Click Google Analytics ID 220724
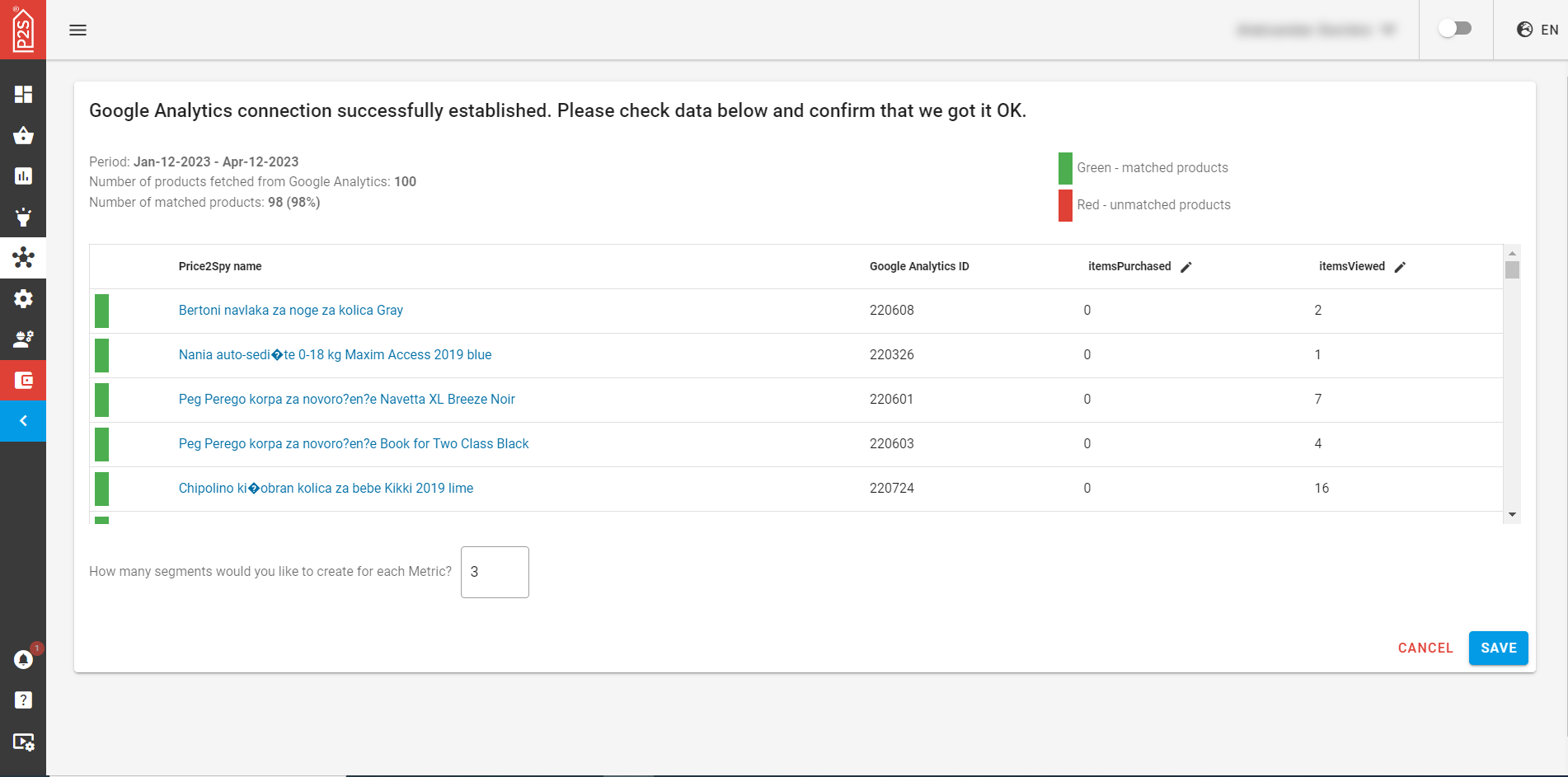The height and width of the screenshot is (777, 1568). (x=892, y=489)
